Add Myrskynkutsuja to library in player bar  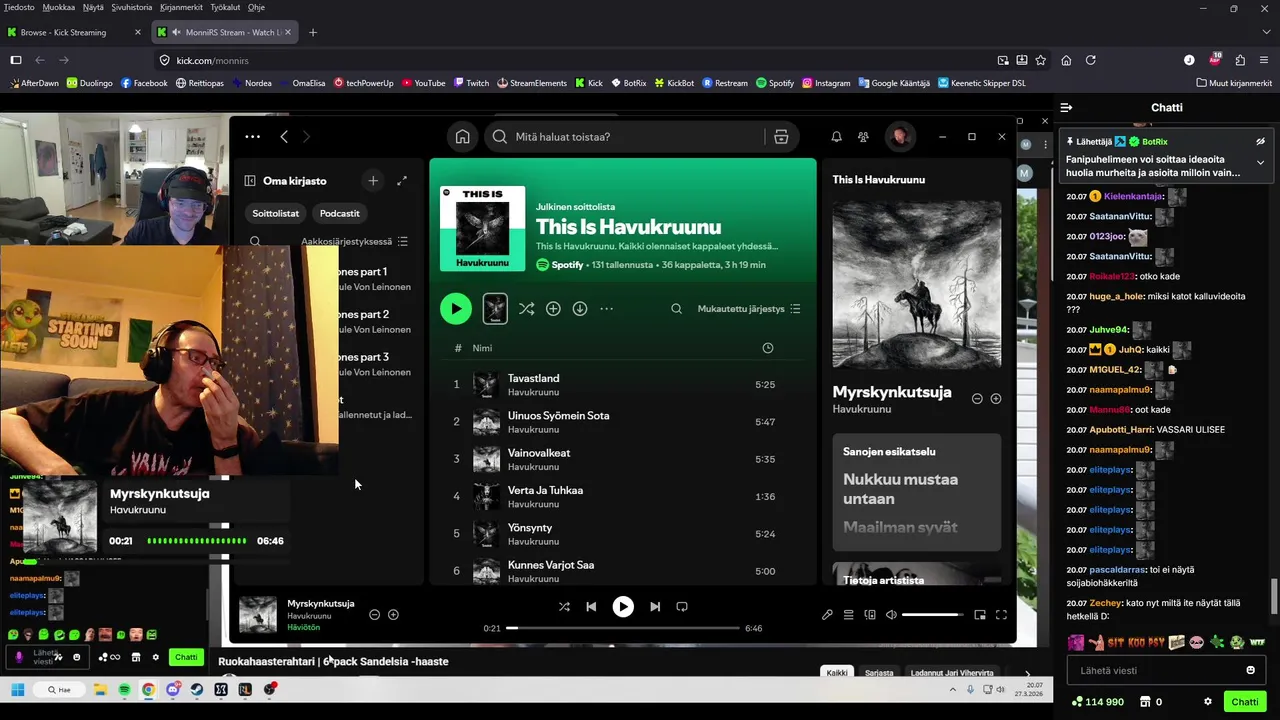click(x=393, y=615)
